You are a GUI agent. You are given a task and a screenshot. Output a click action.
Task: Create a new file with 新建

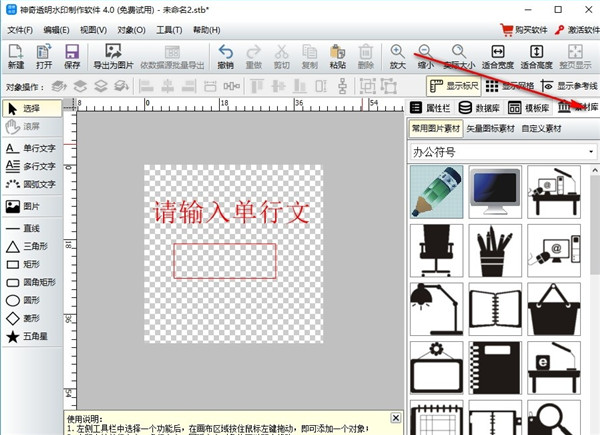tap(16, 56)
